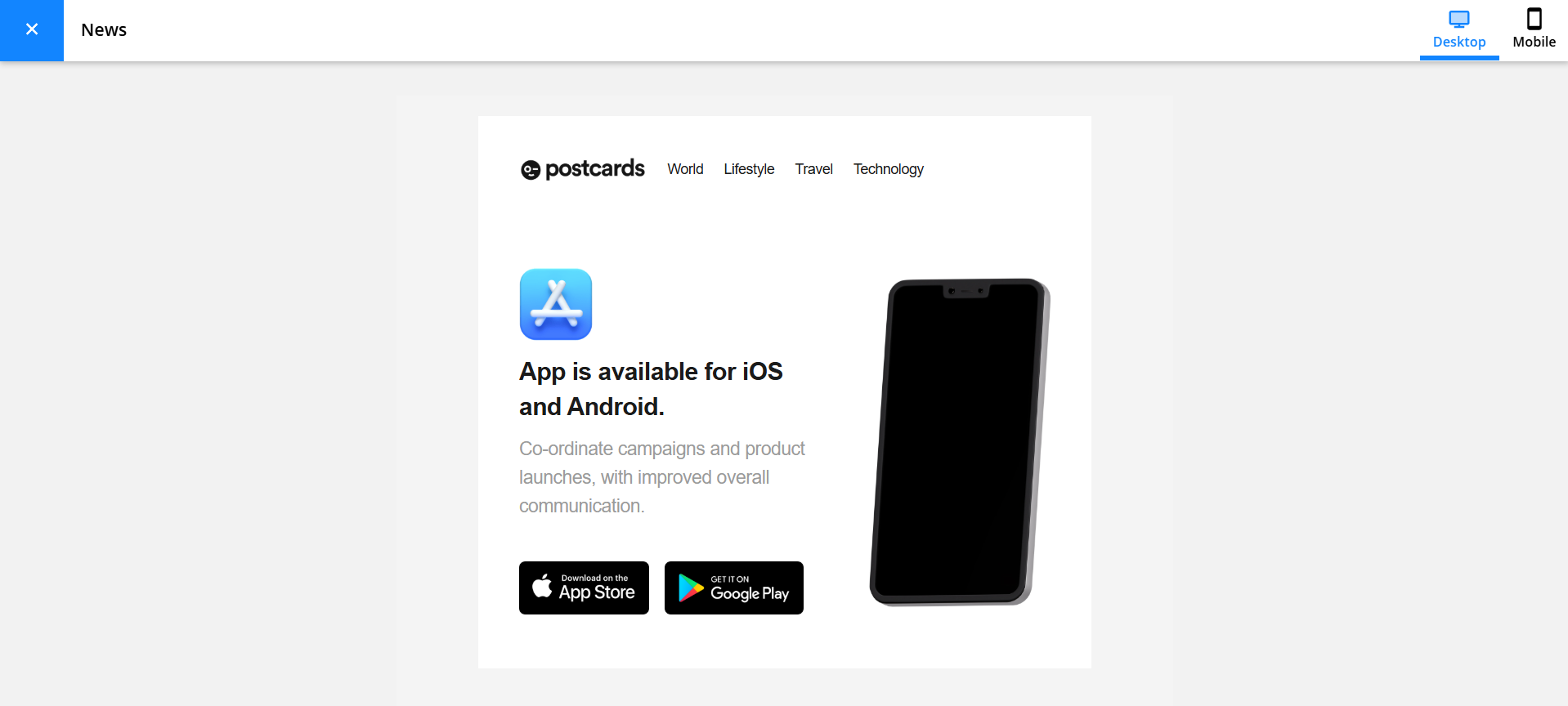1568x706 pixels.
Task: Click the mobile phone icon
Action: click(x=1534, y=19)
